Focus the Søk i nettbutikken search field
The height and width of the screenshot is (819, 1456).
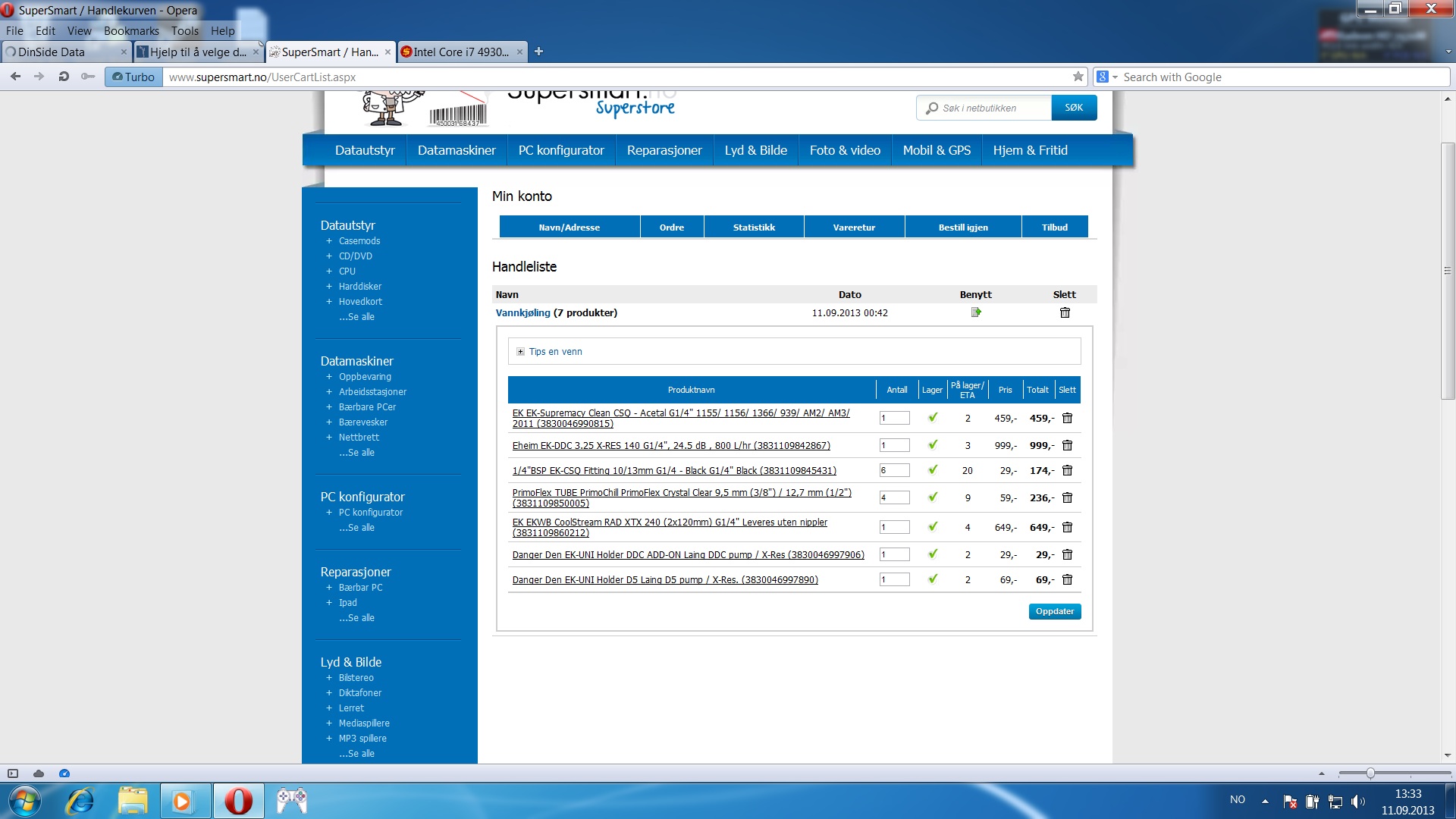click(984, 108)
